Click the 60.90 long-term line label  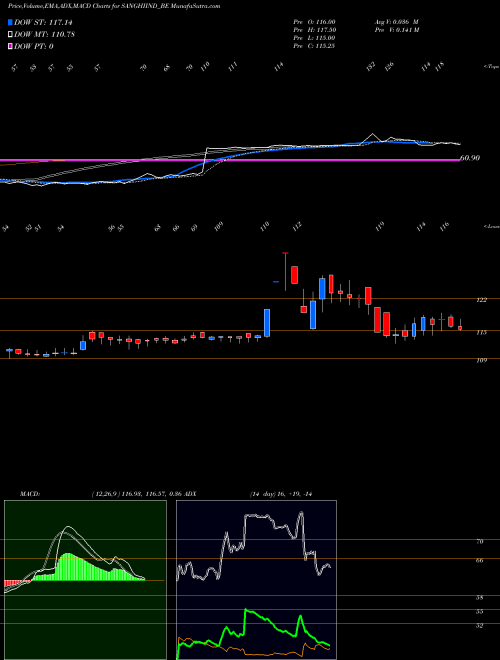(471, 158)
